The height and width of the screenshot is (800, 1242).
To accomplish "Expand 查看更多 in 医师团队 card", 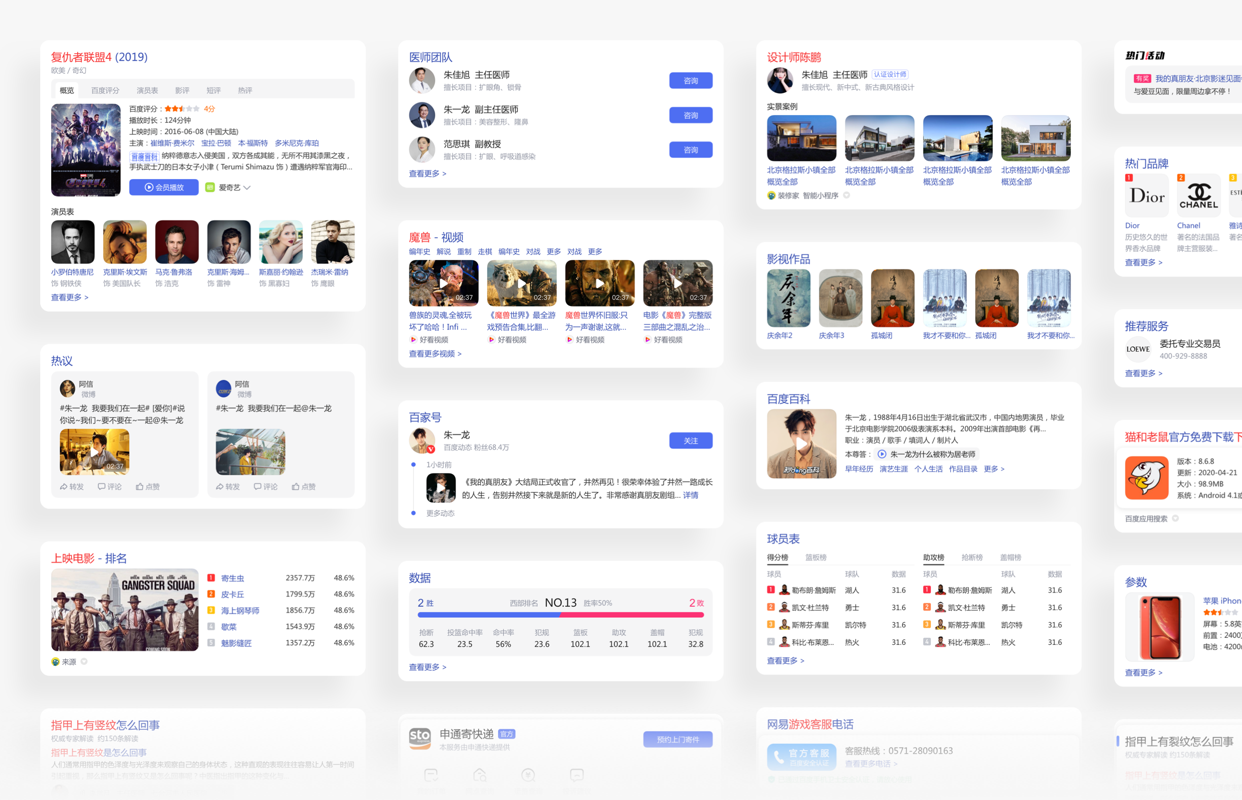I will pyautogui.click(x=427, y=174).
